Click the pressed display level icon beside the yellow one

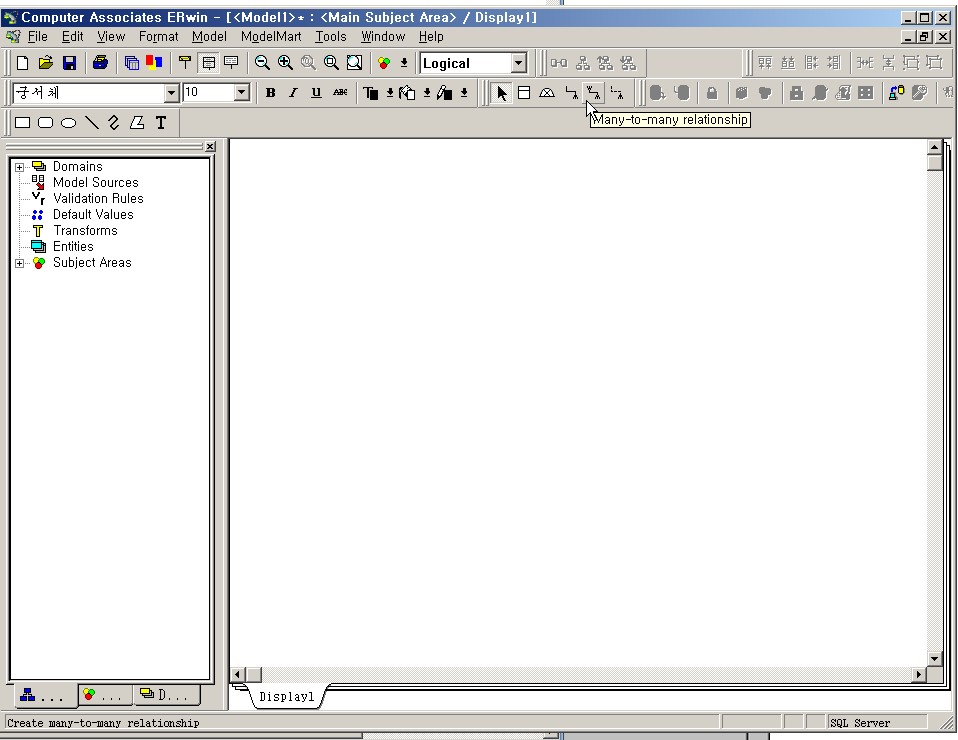click(208, 63)
